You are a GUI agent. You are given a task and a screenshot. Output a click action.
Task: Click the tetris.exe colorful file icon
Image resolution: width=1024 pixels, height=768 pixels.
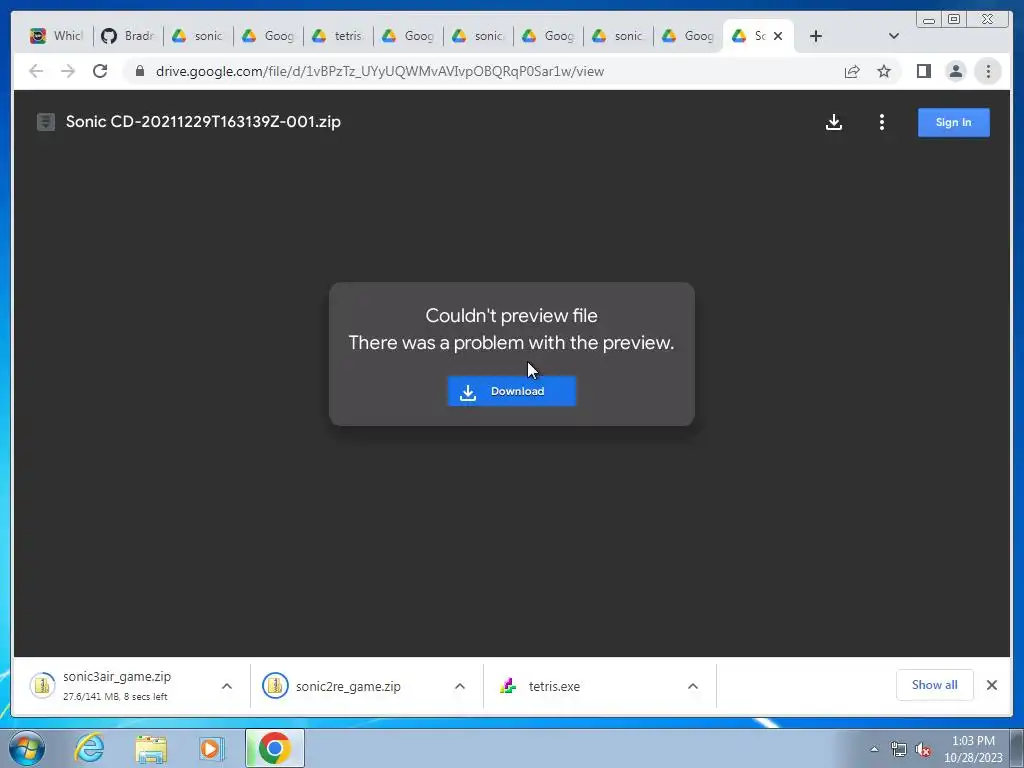(508, 686)
